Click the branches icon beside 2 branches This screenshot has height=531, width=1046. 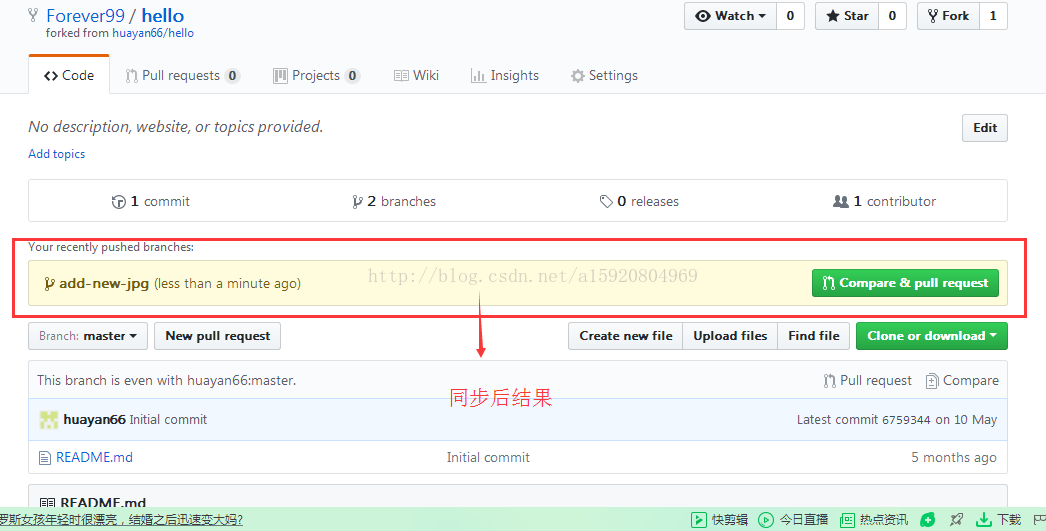[x=358, y=202]
